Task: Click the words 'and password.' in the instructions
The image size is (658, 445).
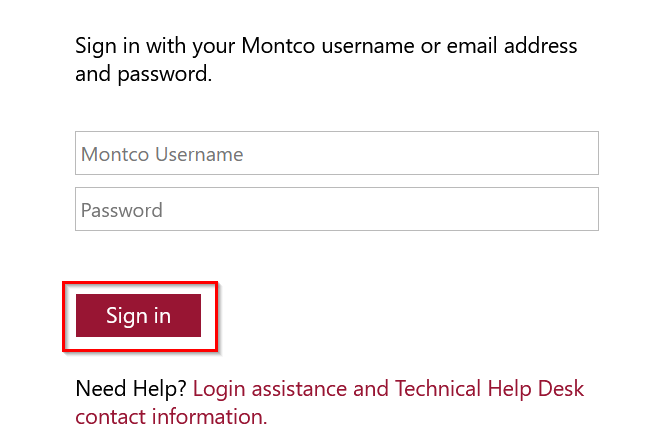Action: (144, 74)
